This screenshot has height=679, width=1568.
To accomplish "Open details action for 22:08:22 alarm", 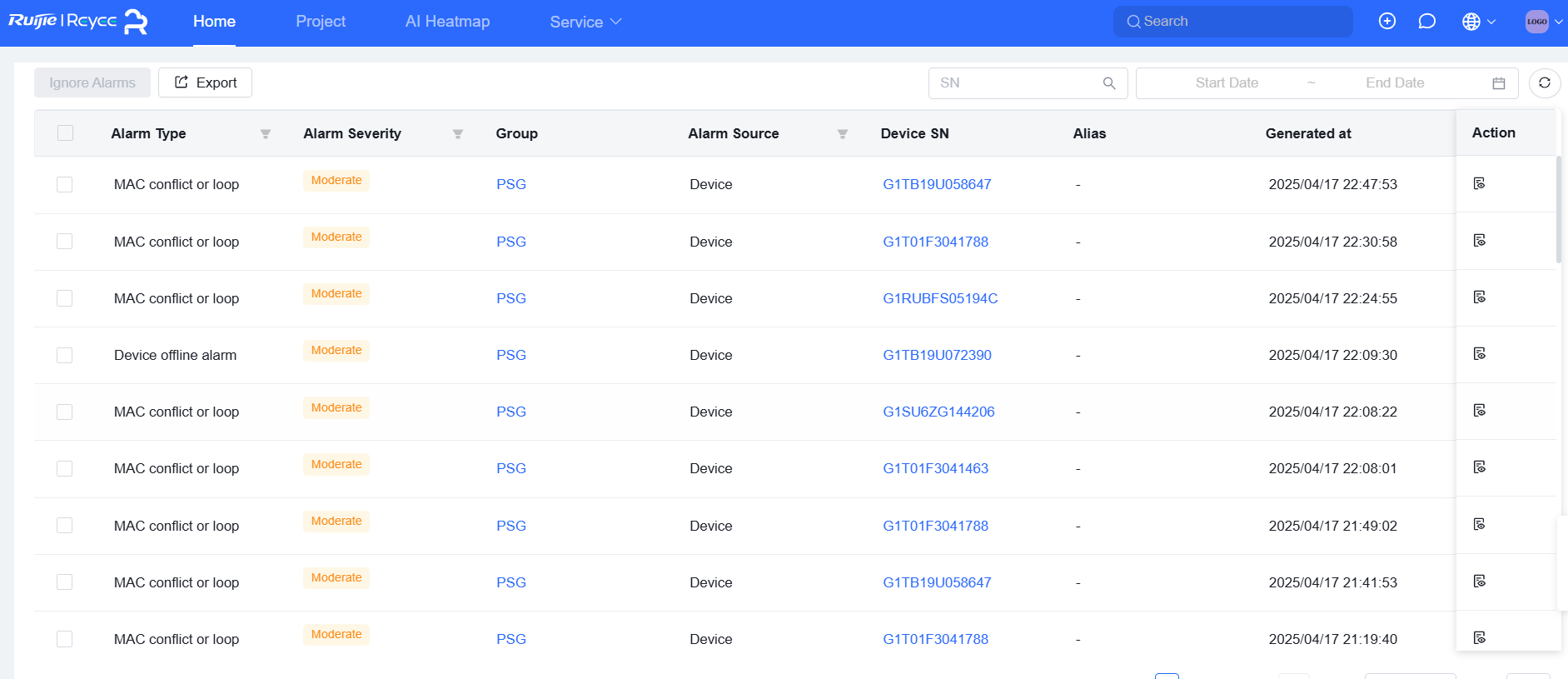I will click(x=1480, y=410).
